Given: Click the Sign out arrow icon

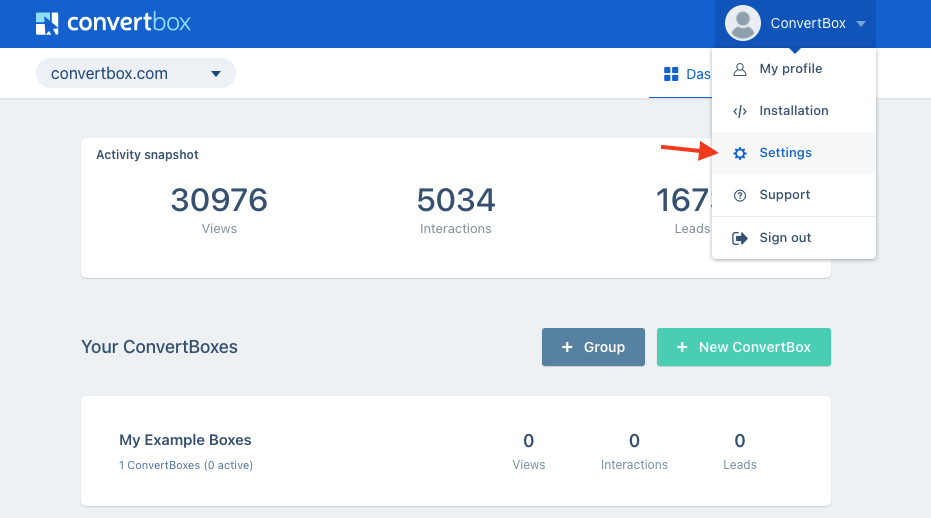Looking at the screenshot, I should coord(739,238).
